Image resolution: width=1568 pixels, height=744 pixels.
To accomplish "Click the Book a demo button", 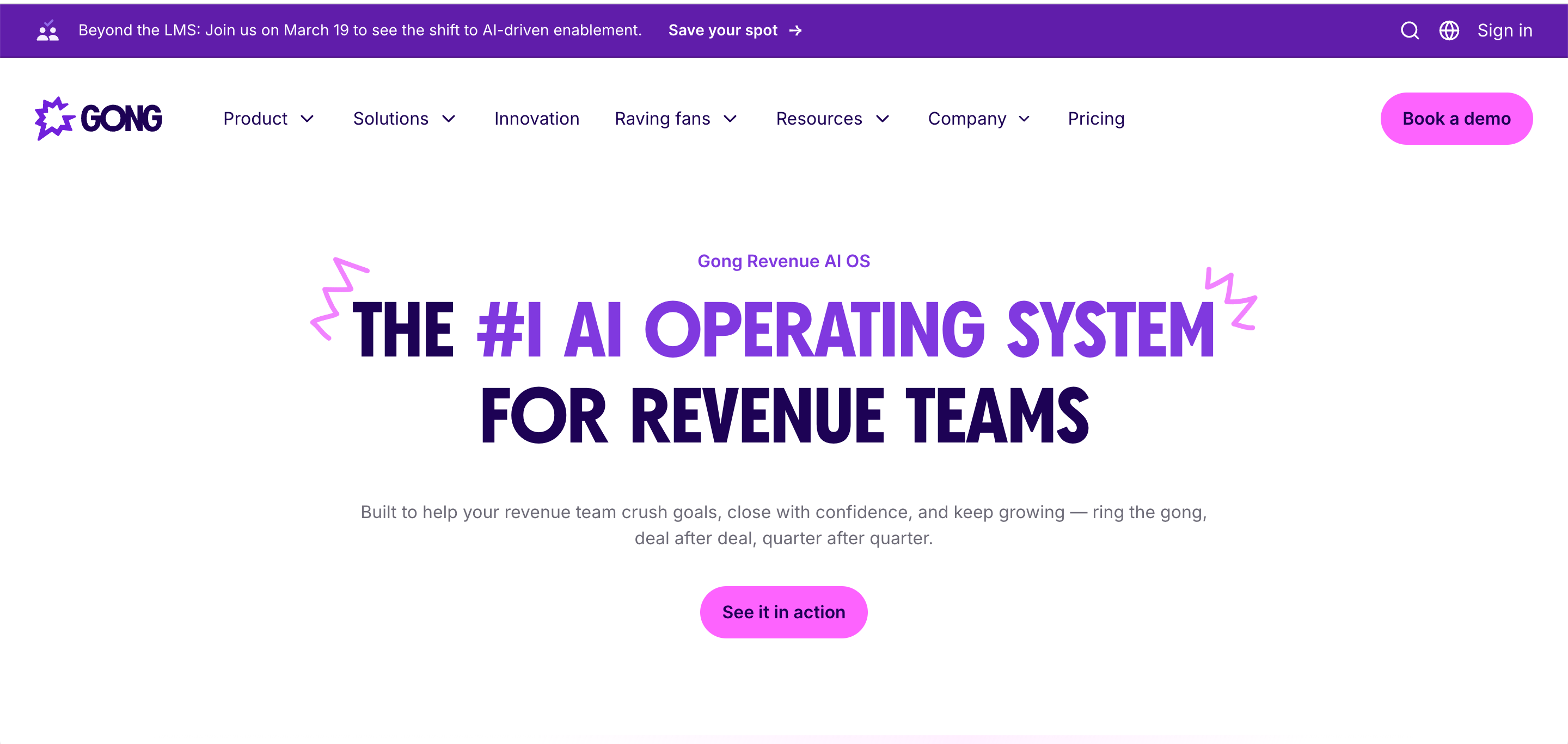I will point(1456,119).
